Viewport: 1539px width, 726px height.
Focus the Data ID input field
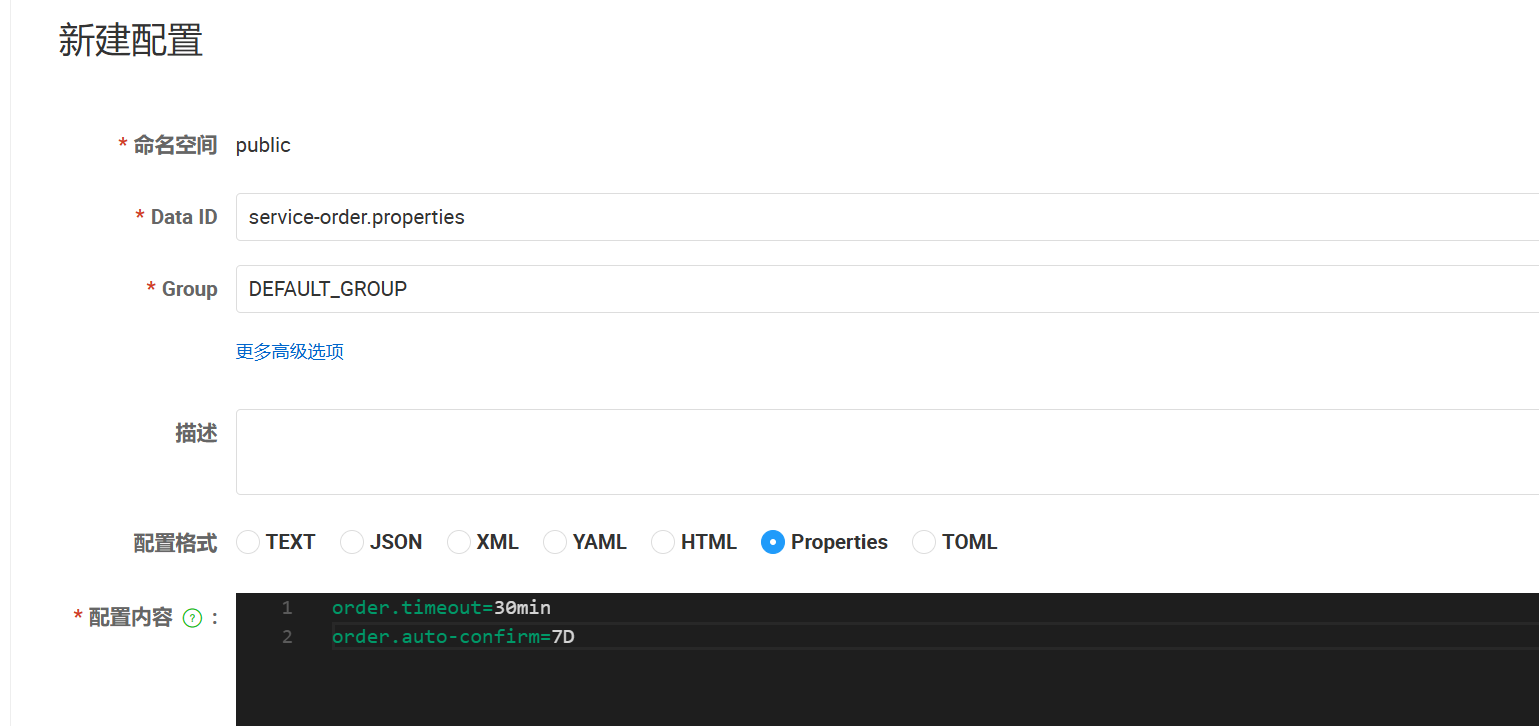(880, 217)
